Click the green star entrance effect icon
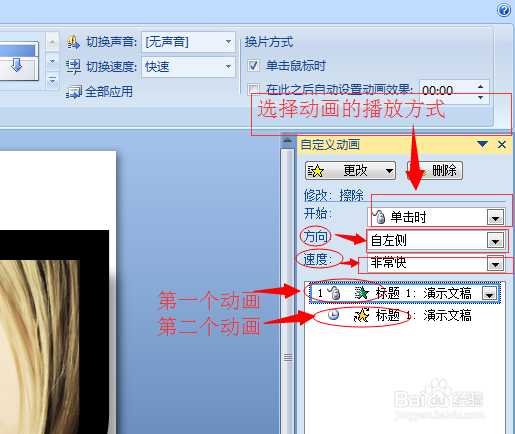515x434 pixels. tap(362, 293)
